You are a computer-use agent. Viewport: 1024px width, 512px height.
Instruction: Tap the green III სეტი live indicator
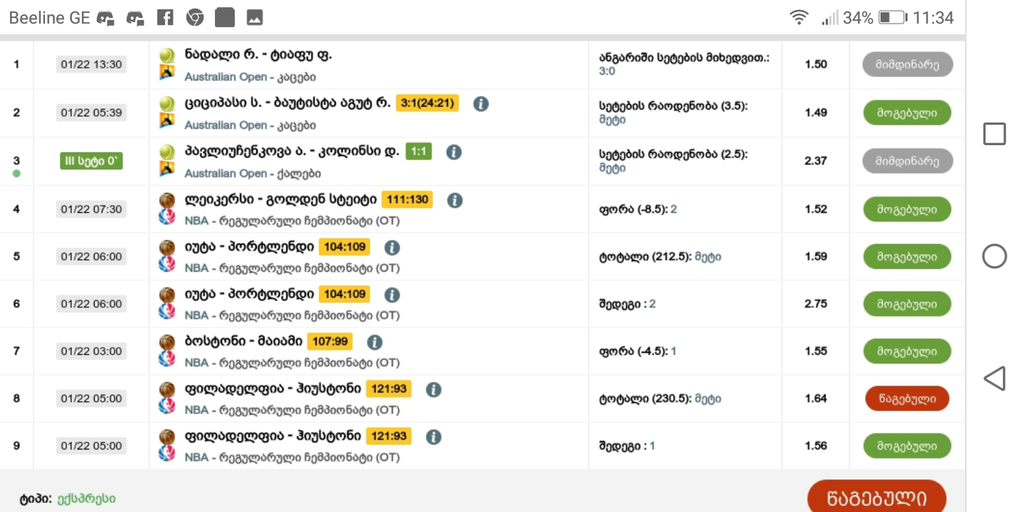(x=91, y=161)
